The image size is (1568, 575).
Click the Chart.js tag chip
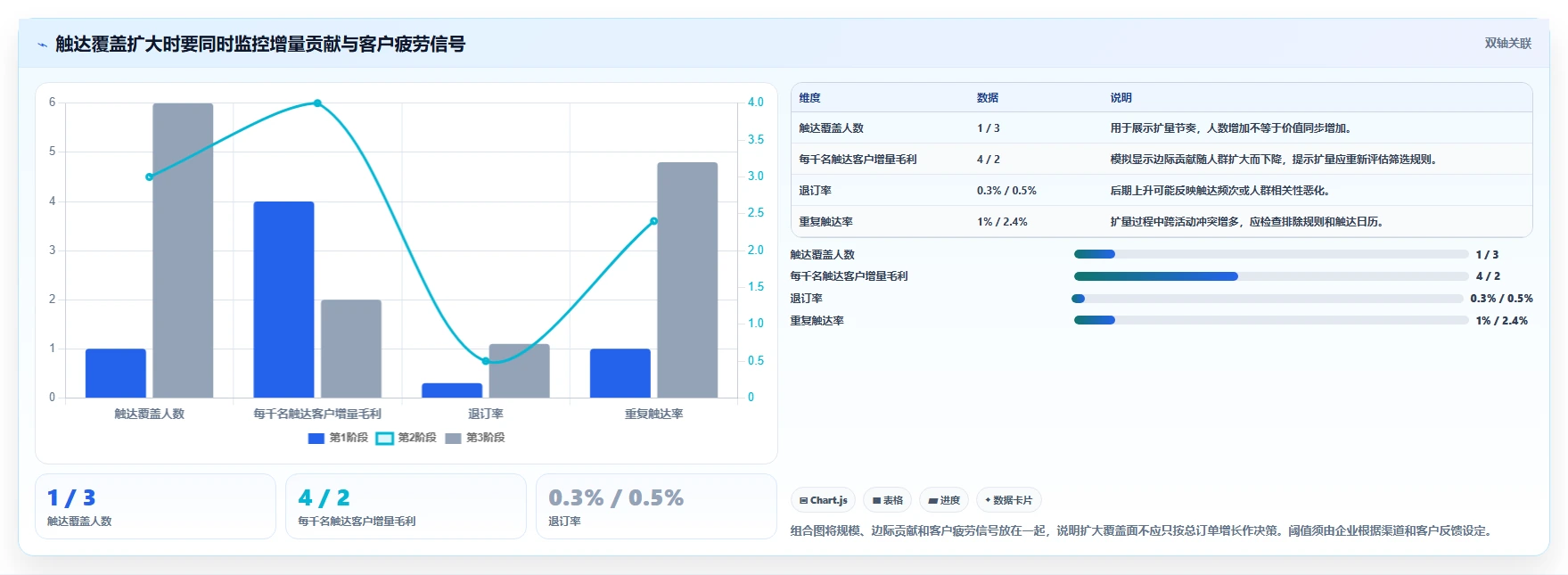(824, 500)
